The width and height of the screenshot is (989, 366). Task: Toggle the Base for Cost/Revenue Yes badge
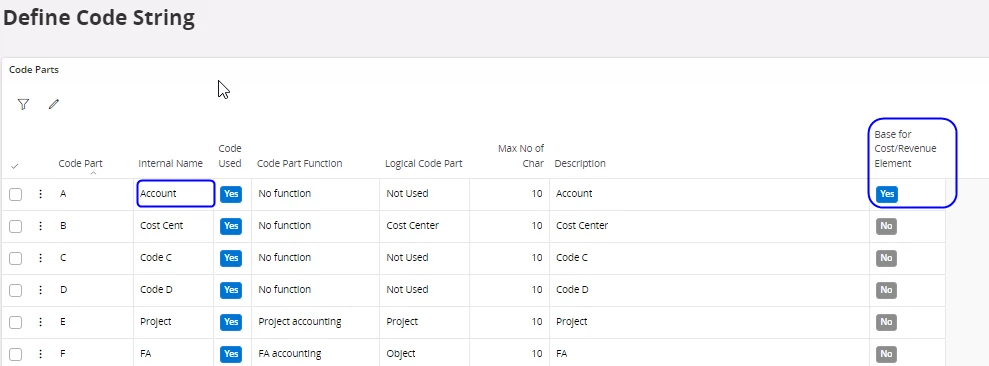(887, 194)
